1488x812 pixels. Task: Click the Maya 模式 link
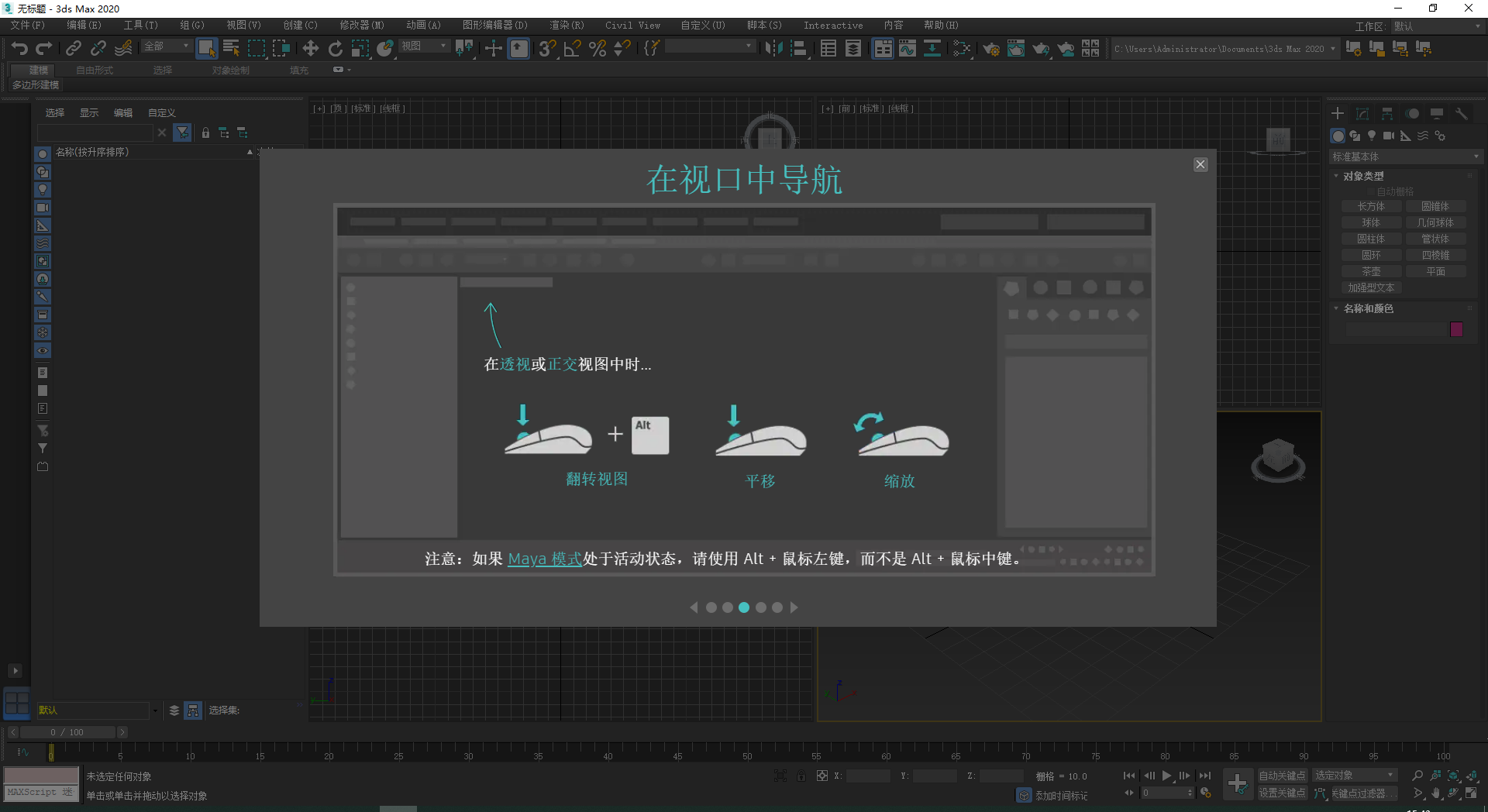coord(544,559)
